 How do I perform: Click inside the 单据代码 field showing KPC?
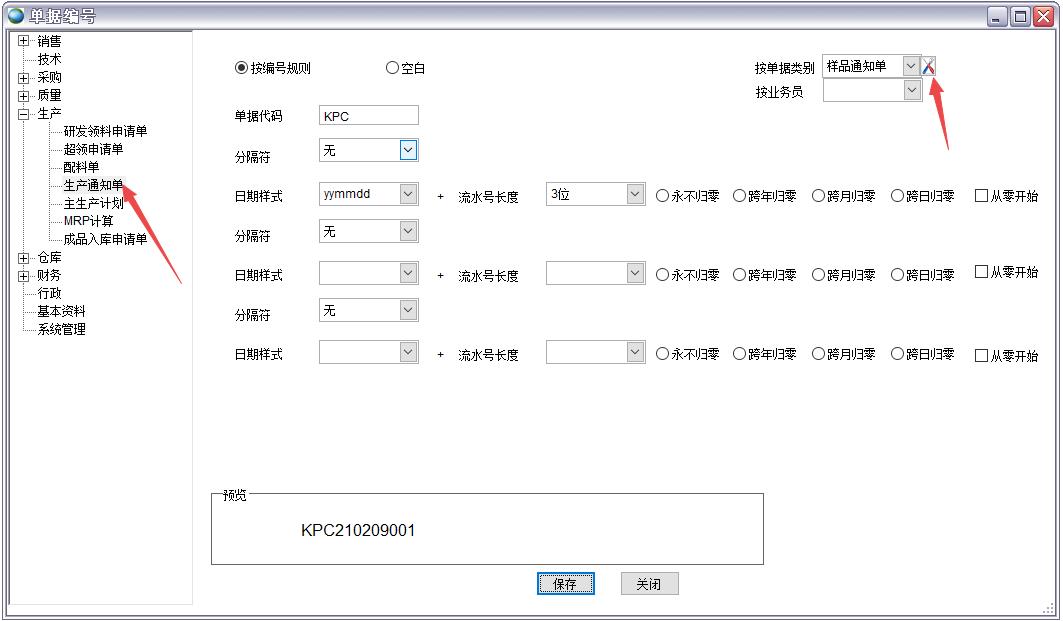[x=367, y=114]
